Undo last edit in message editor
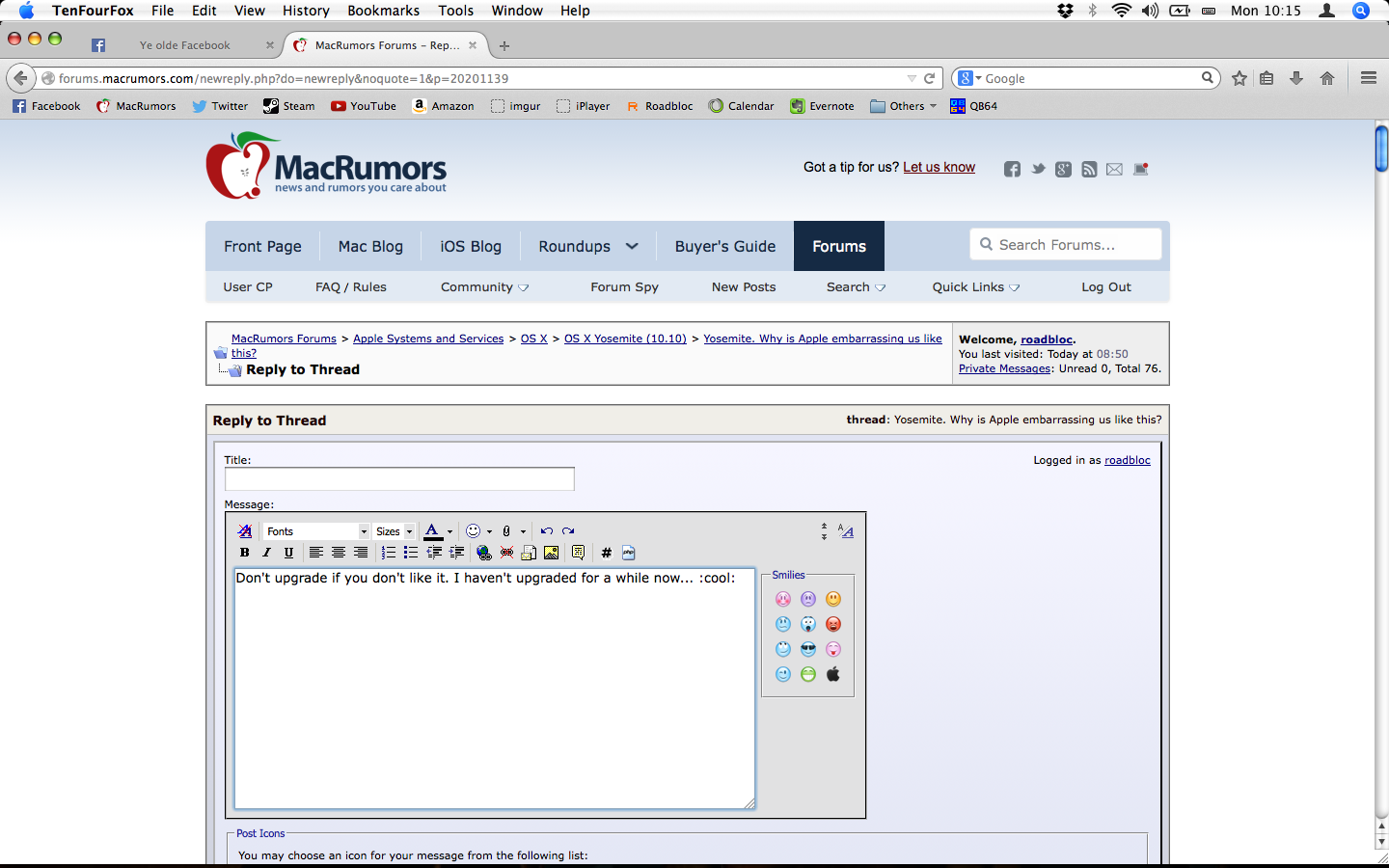 pos(547,531)
